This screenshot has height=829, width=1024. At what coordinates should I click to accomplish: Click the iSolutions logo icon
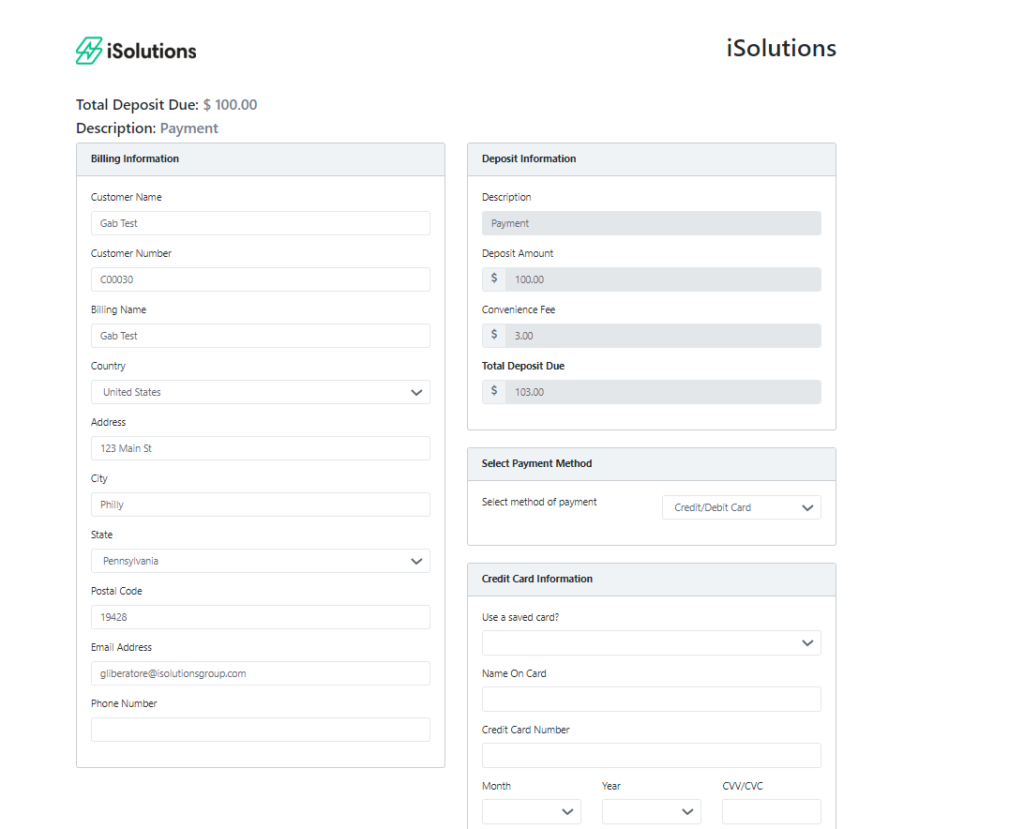(x=89, y=51)
